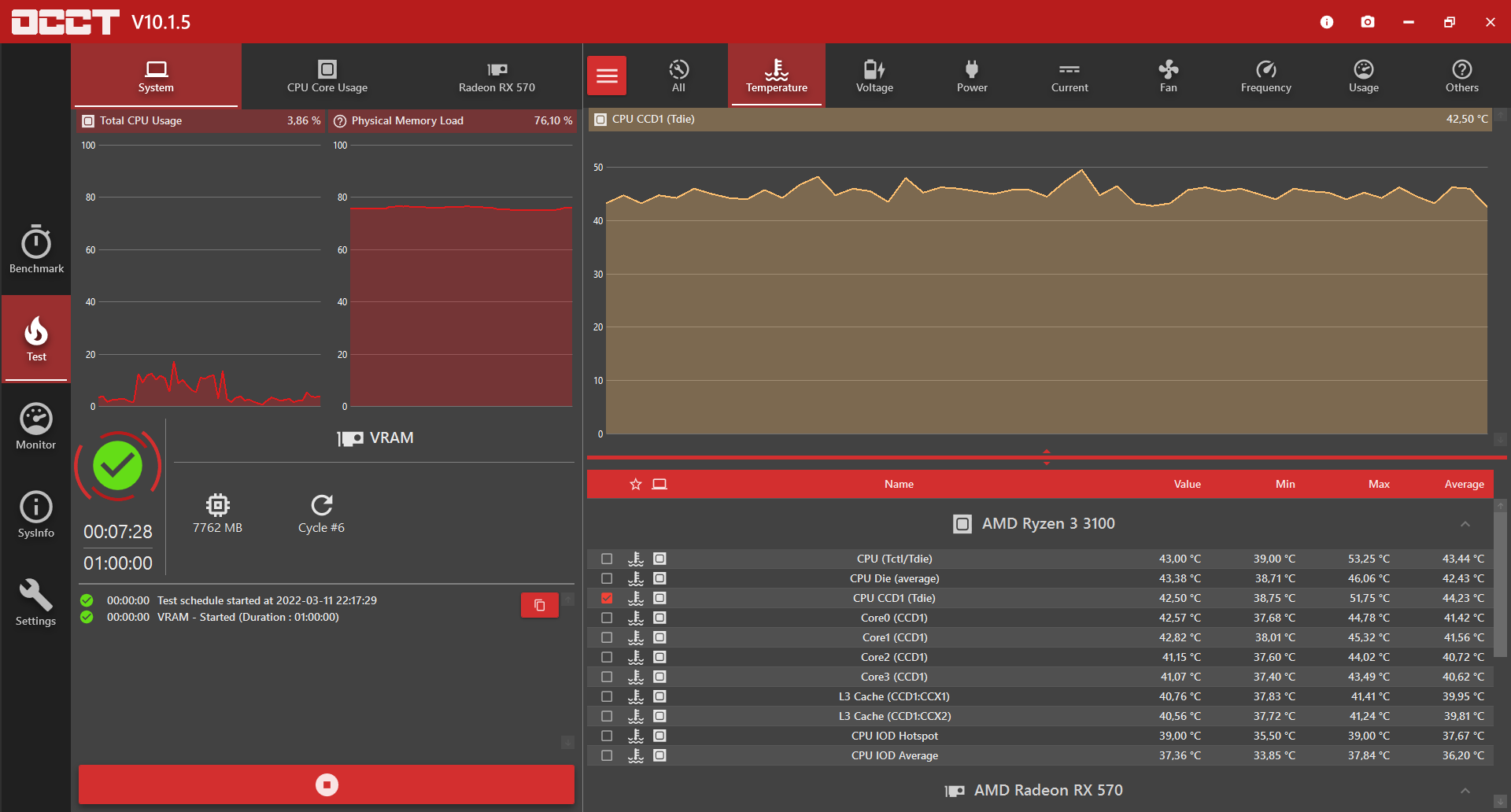Screen dimensions: 1511x812
Task: Sort by the Average column header
Action: click(1464, 484)
